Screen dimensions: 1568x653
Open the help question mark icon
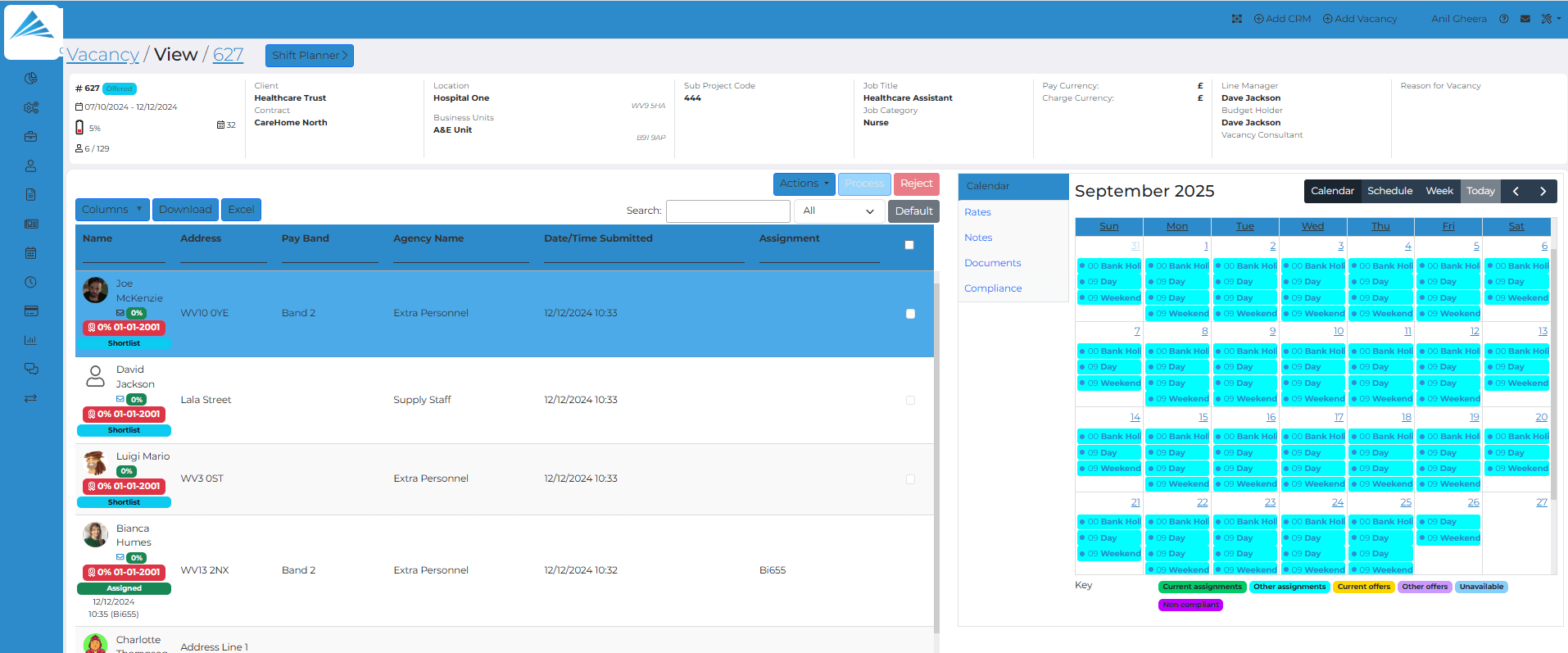coord(1504,19)
